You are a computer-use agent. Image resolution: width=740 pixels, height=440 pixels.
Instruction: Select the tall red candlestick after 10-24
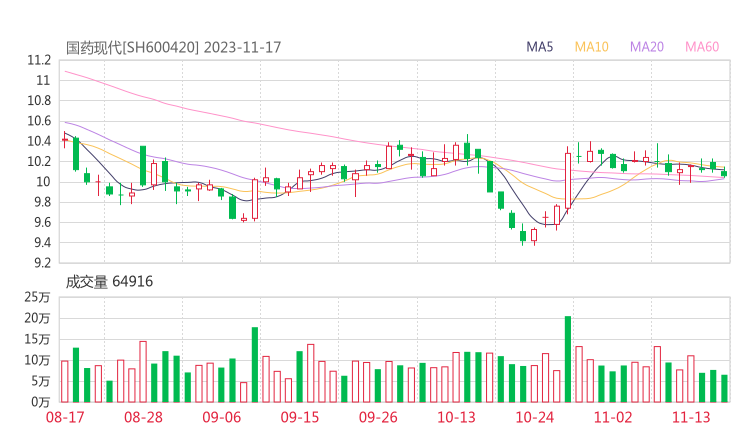coord(568,180)
